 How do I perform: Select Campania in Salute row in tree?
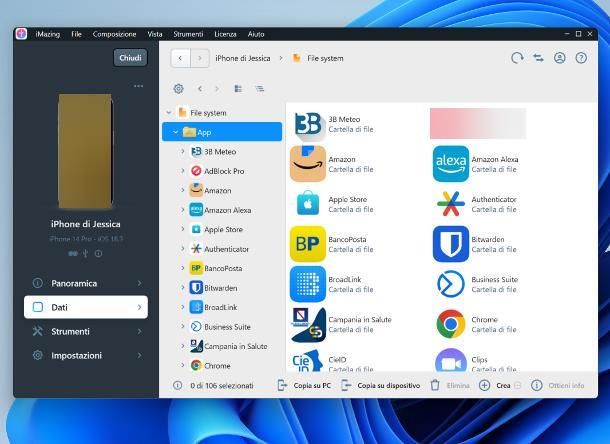tap(222, 346)
